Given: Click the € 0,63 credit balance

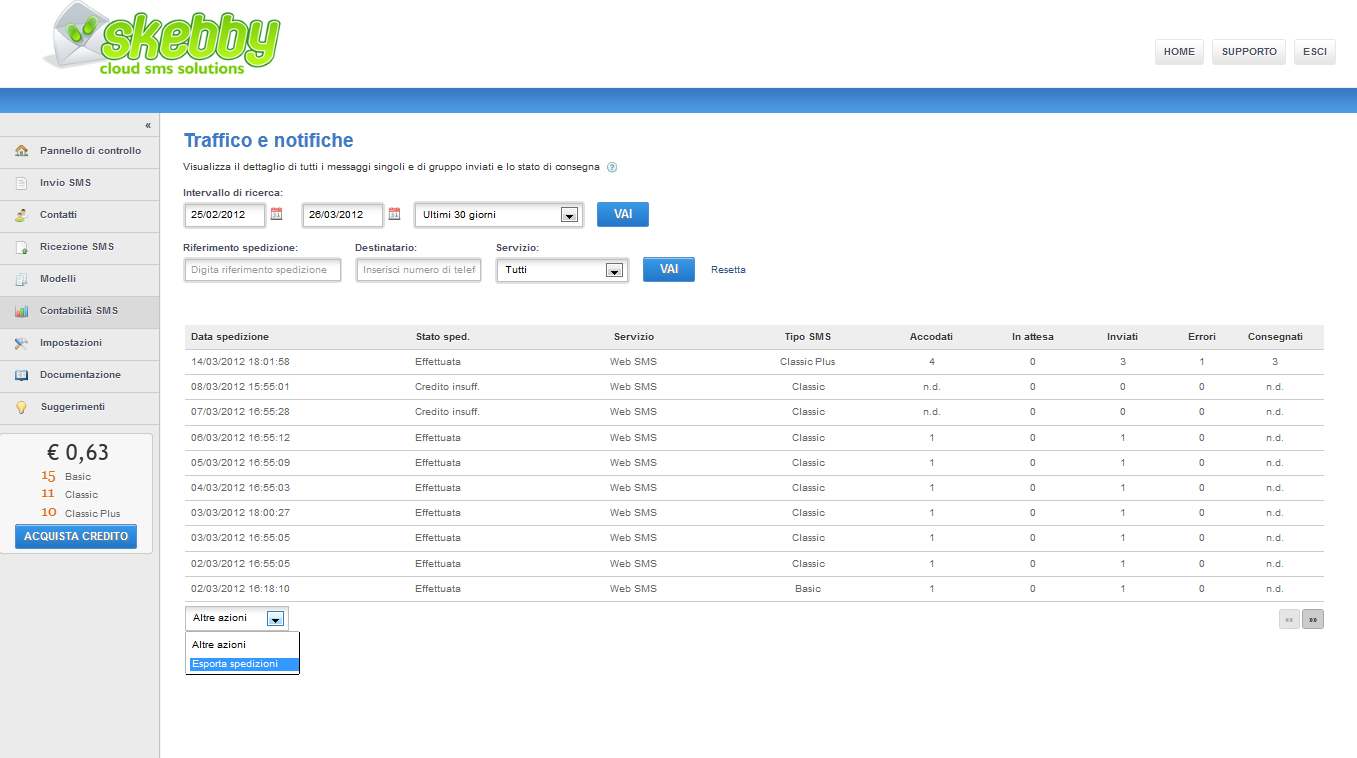Looking at the screenshot, I should point(77,453).
